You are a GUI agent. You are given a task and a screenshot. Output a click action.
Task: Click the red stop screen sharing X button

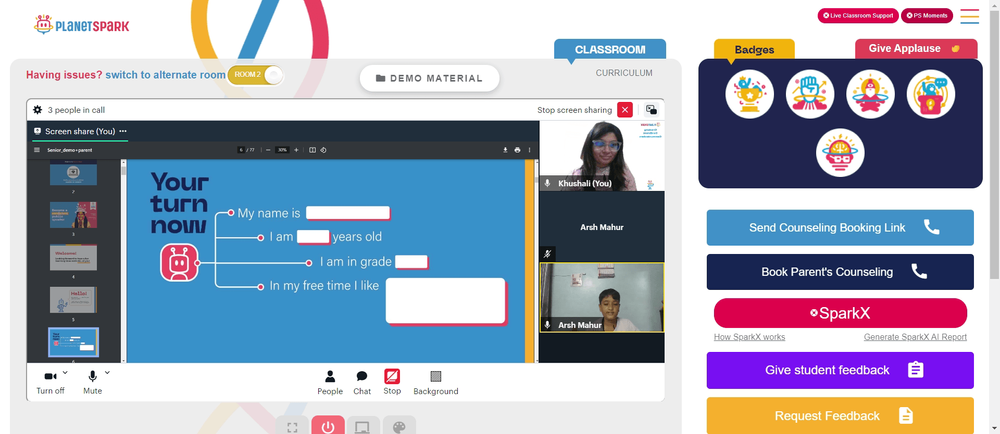(625, 110)
